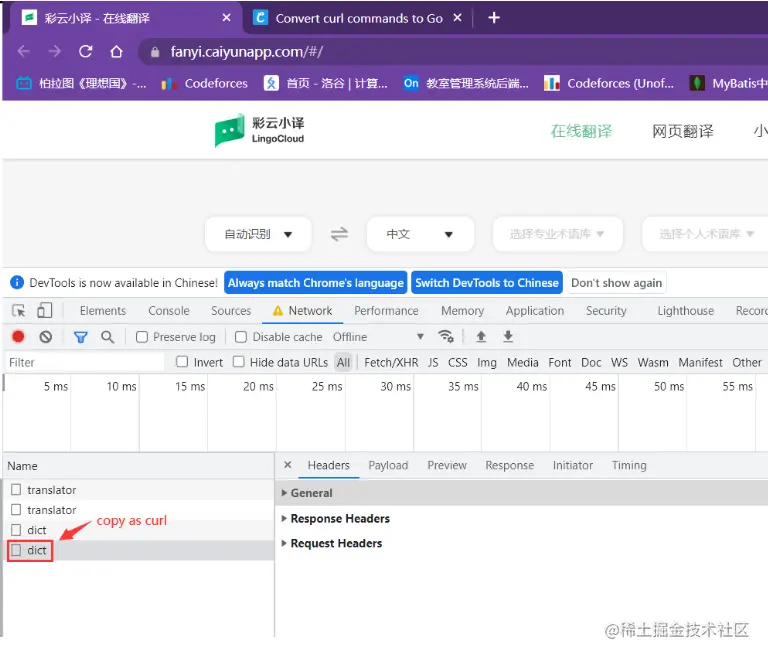Screen dimensions: 768x658
Task: Open the Preview tab
Action: [447, 465]
